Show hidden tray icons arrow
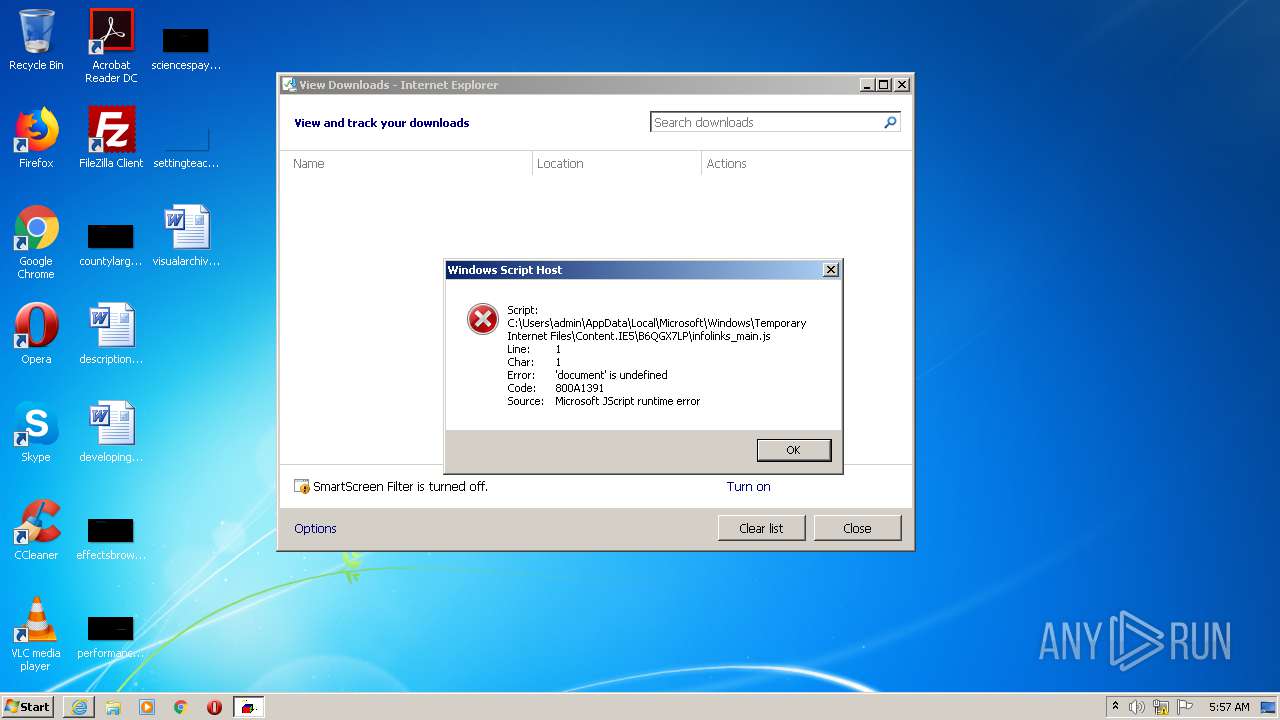The width and height of the screenshot is (1280, 720). [x=1115, y=706]
